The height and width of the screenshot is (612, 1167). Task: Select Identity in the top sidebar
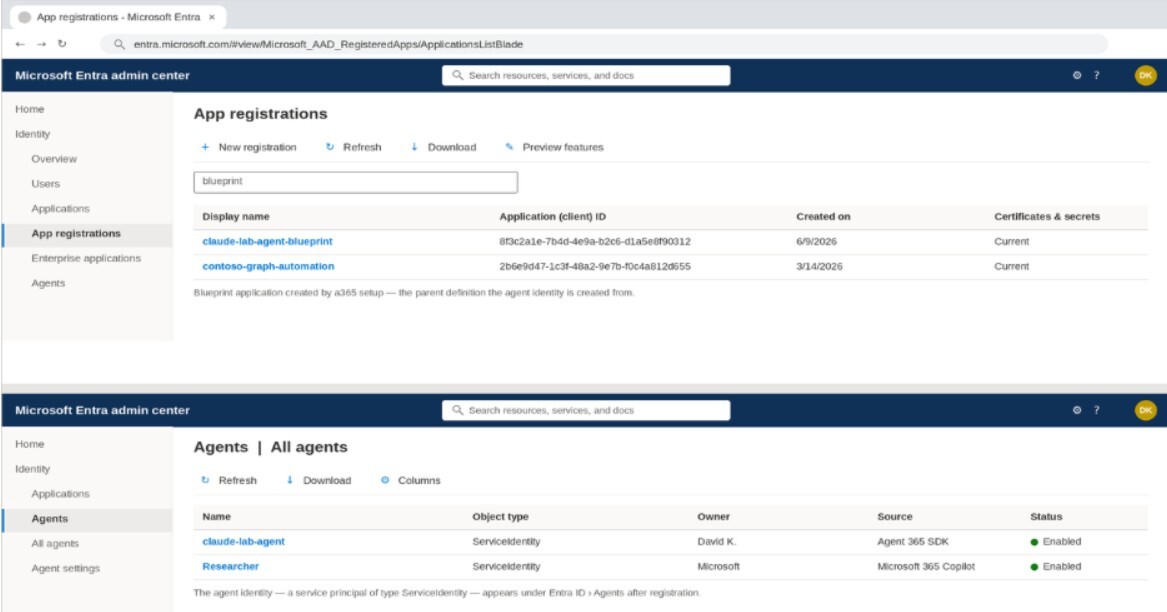33,134
